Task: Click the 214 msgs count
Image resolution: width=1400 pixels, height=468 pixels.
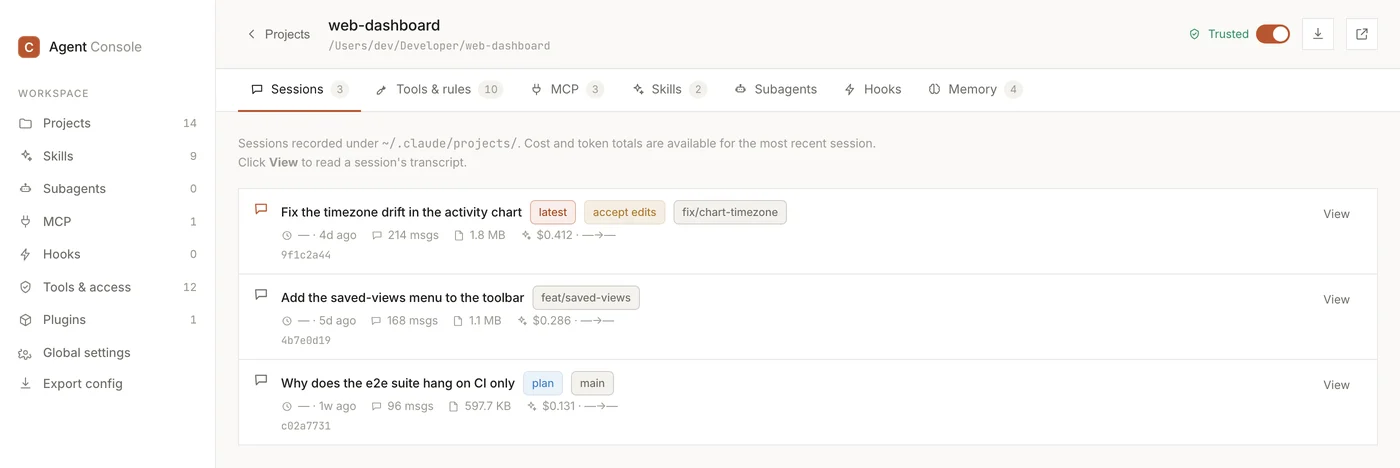Action: tap(413, 236)
